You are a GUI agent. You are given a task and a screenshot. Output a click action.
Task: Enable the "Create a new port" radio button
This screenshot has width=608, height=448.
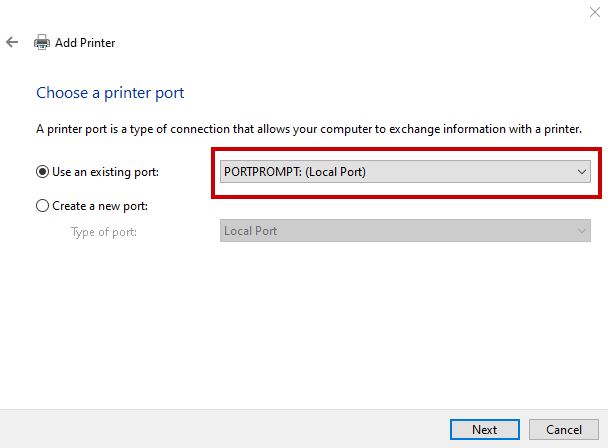click(x=42, y=206)
